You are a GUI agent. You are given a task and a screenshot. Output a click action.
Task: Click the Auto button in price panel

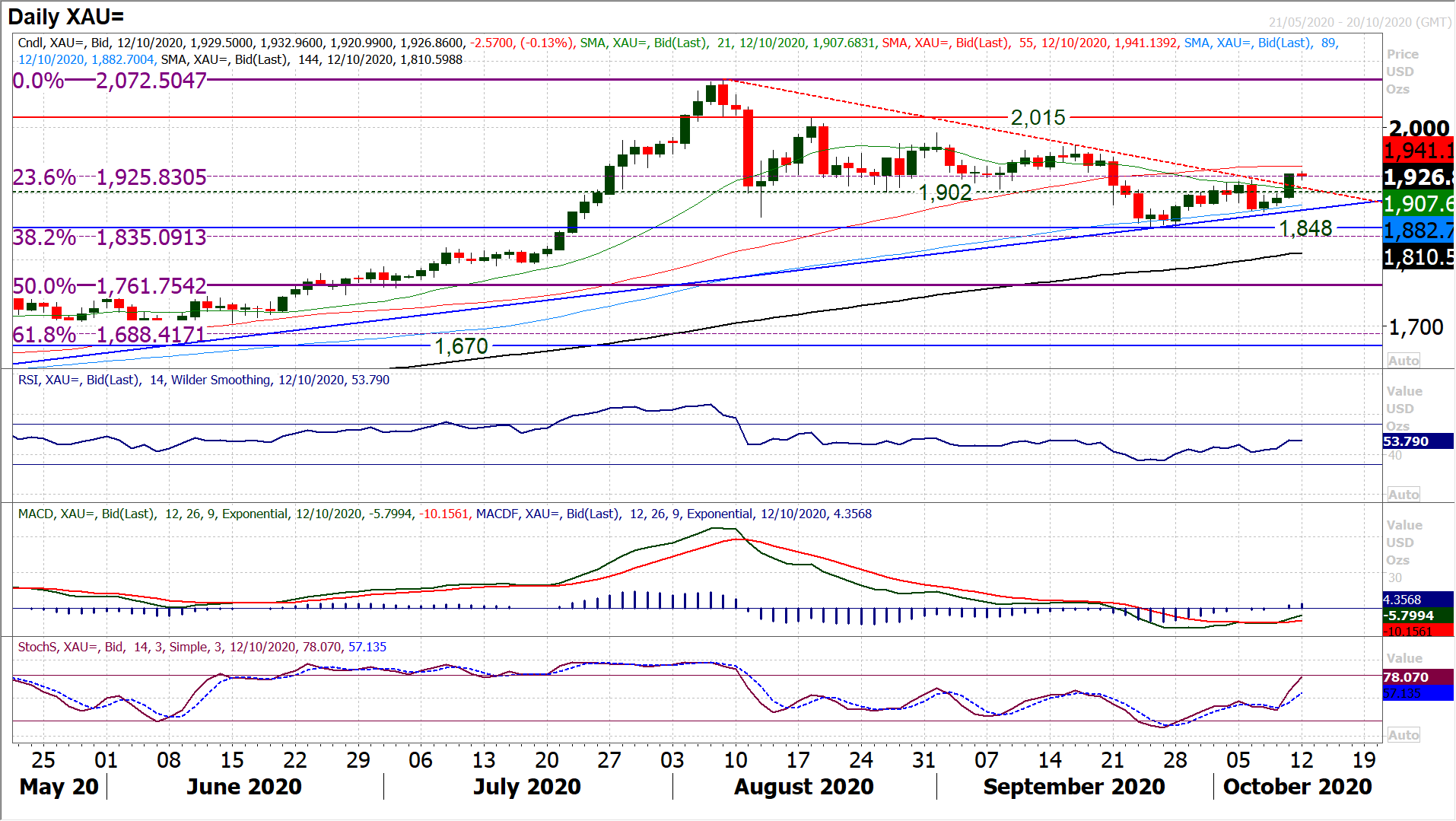pos(1404,361)
